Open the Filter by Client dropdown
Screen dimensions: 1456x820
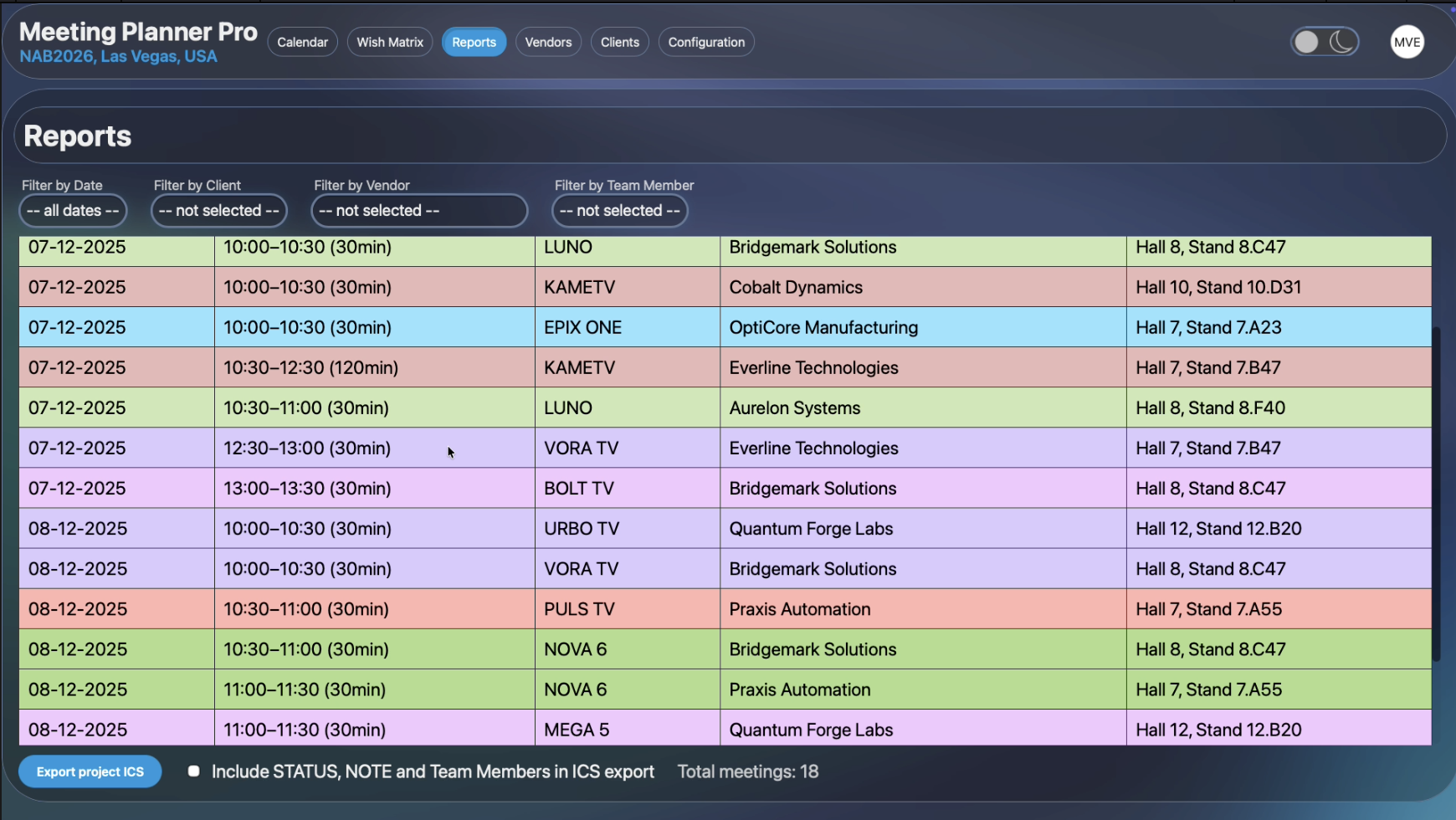tap(219, 211)
